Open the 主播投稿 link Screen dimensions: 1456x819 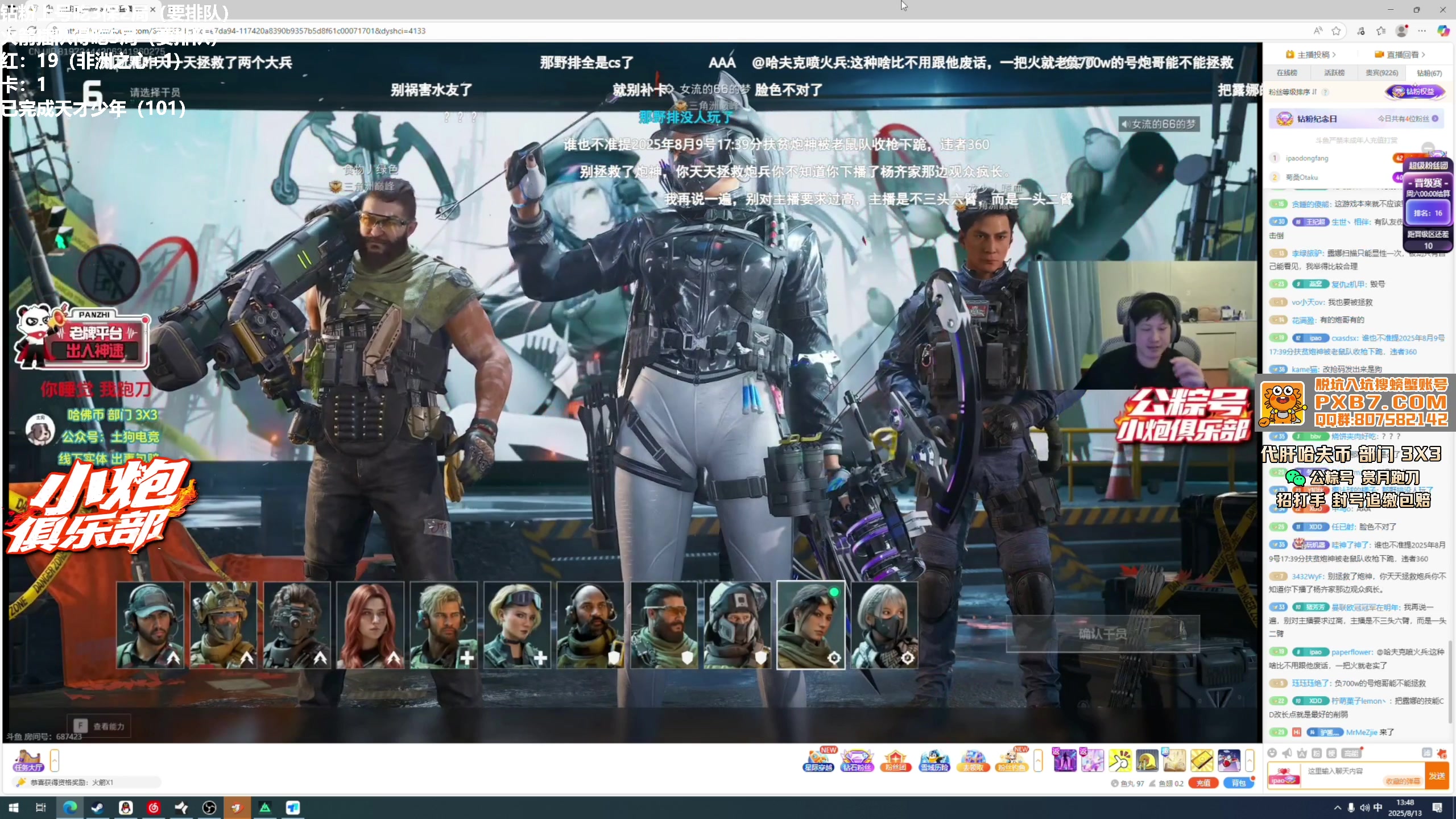coord(1310,55)
